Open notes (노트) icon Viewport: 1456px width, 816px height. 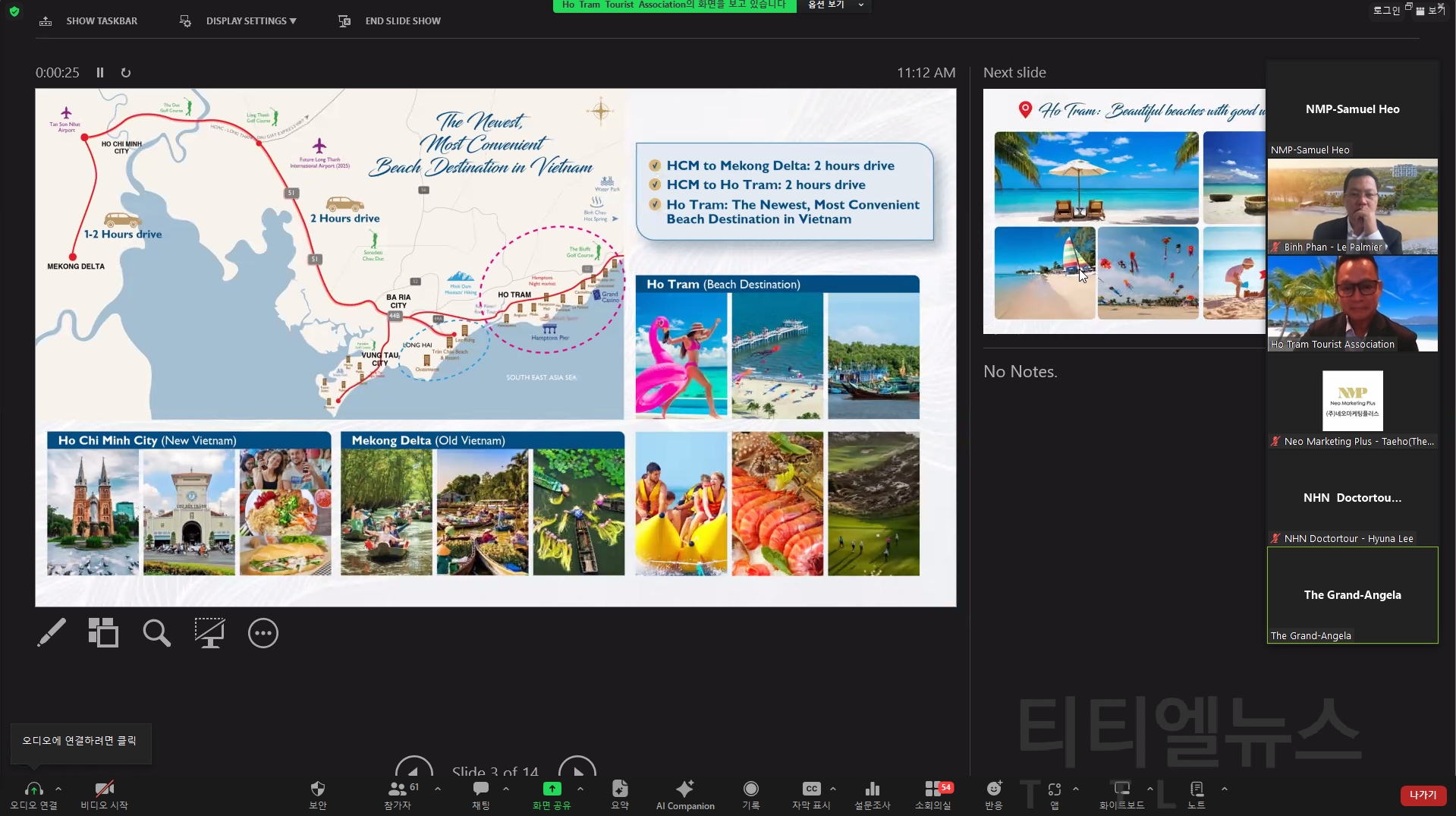tap(1197, 789)
